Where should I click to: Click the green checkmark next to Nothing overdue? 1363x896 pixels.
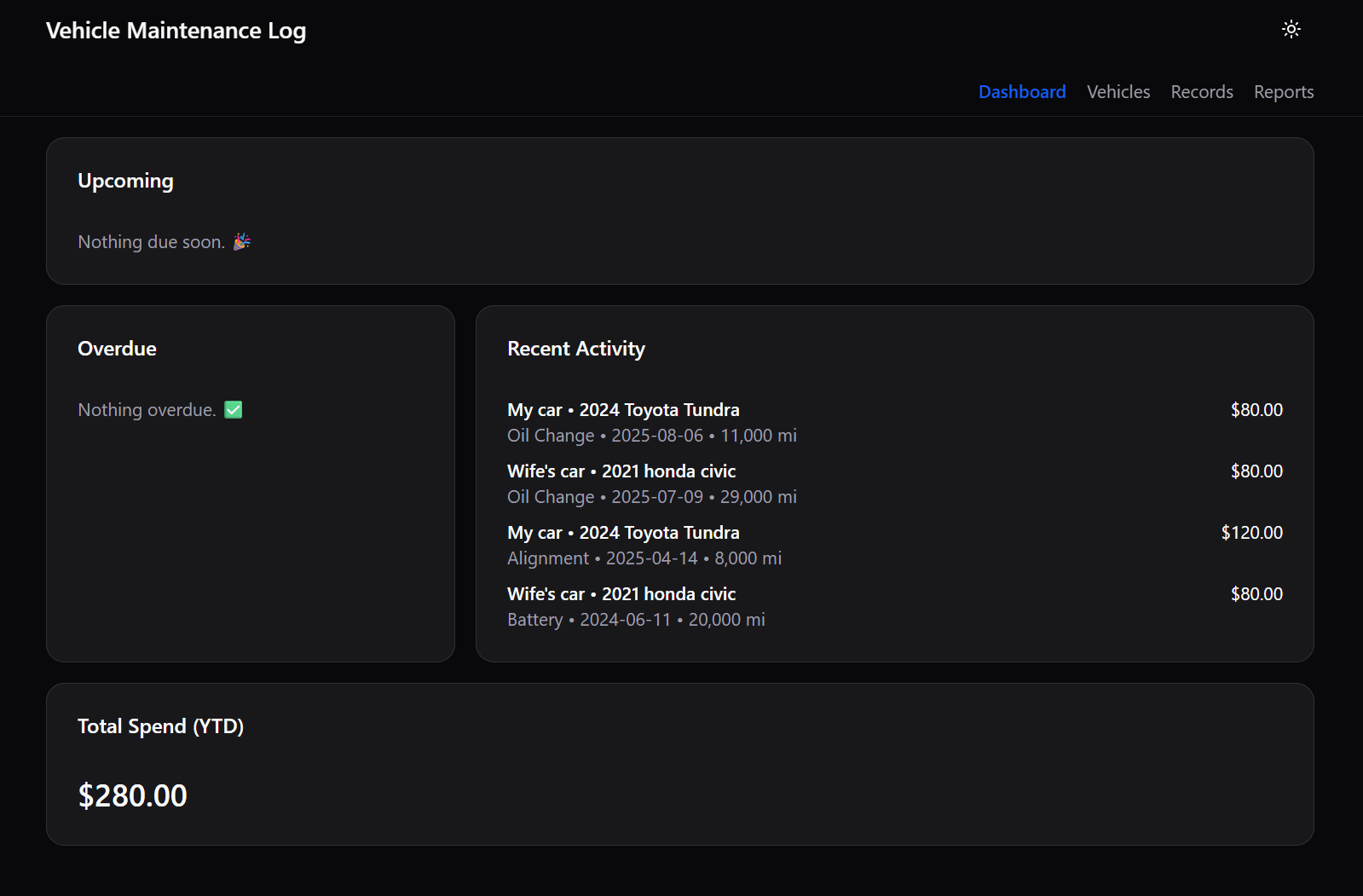234,410
